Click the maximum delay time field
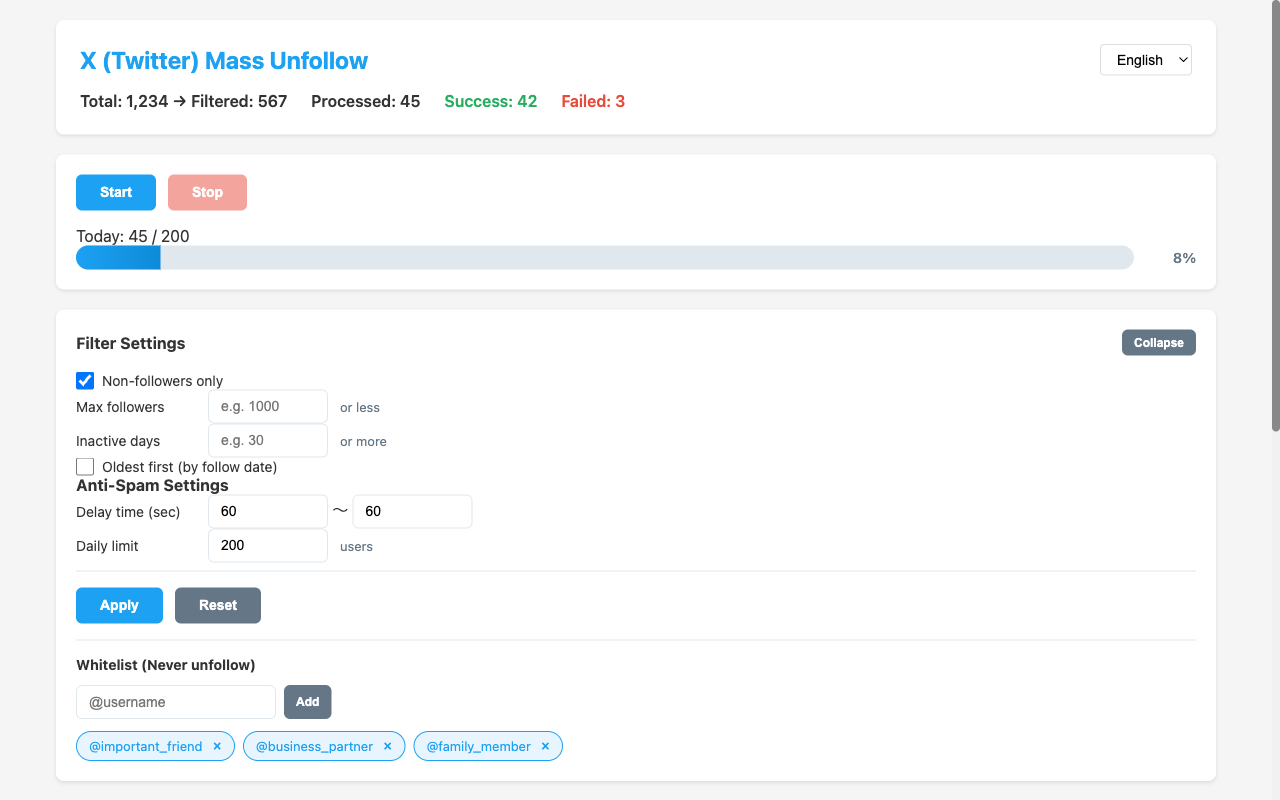 [x=412, y=511]
